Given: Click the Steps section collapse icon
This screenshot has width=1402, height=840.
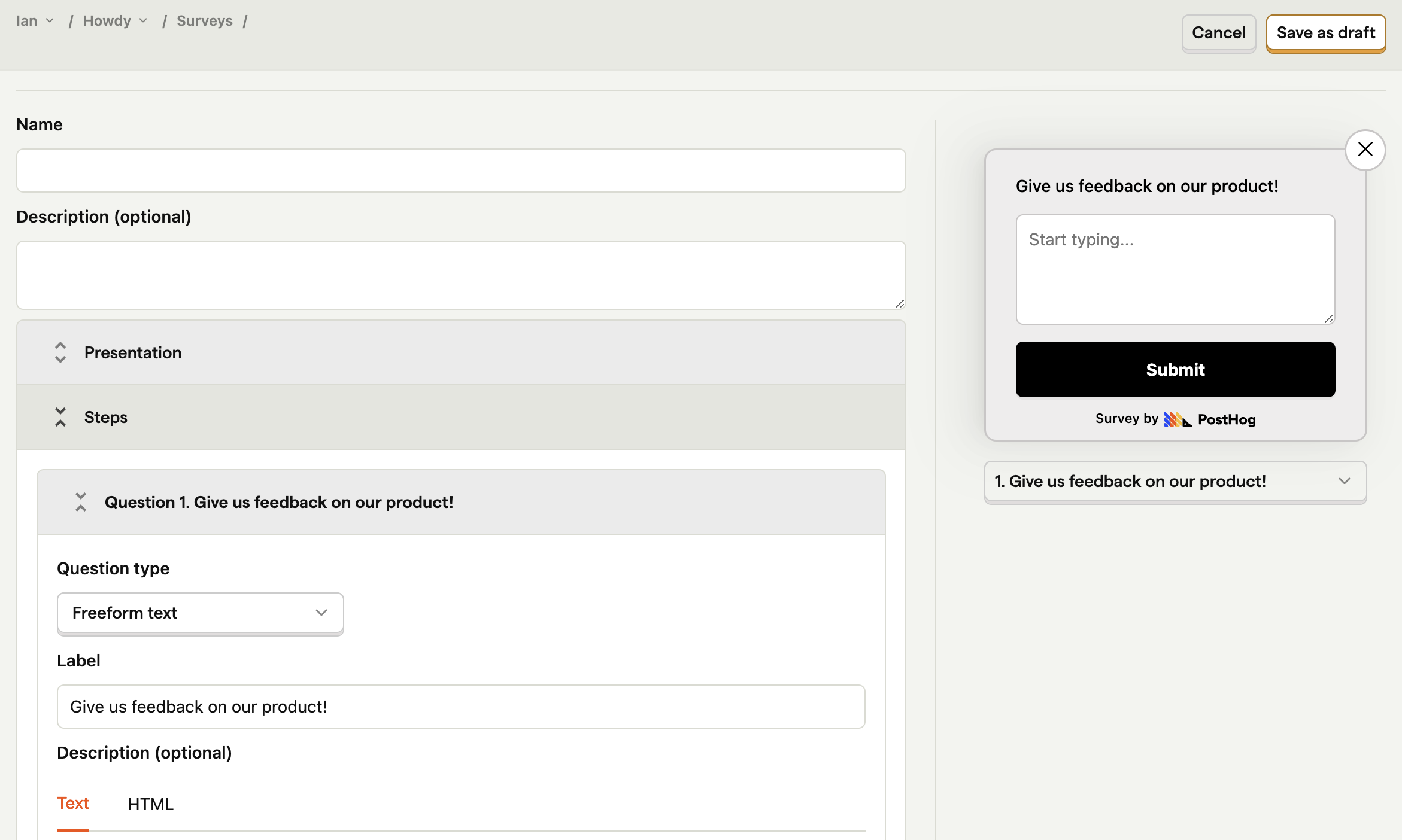Looking at the screenshot, I should click(60, 416).
